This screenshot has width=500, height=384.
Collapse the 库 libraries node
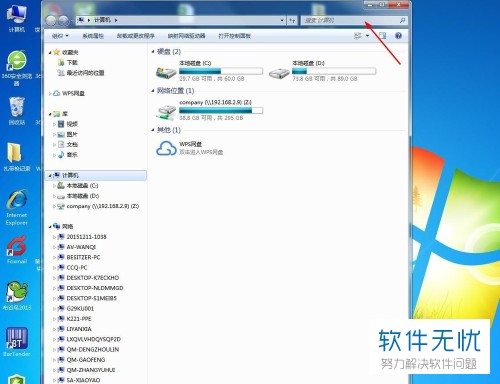pos(50,114)
